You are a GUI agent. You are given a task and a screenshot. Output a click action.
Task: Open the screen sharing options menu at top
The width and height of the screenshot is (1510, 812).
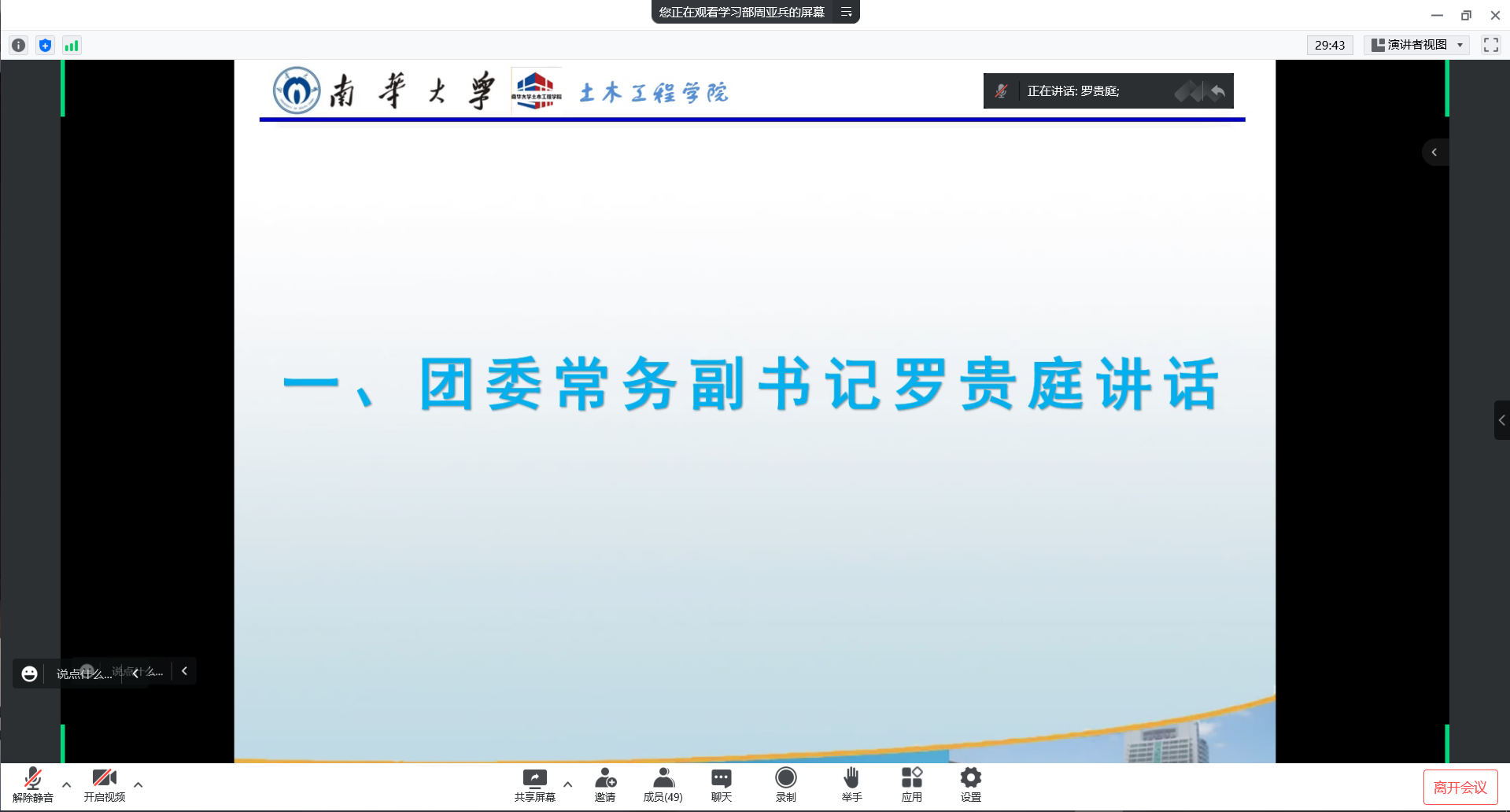click(847, 12)
